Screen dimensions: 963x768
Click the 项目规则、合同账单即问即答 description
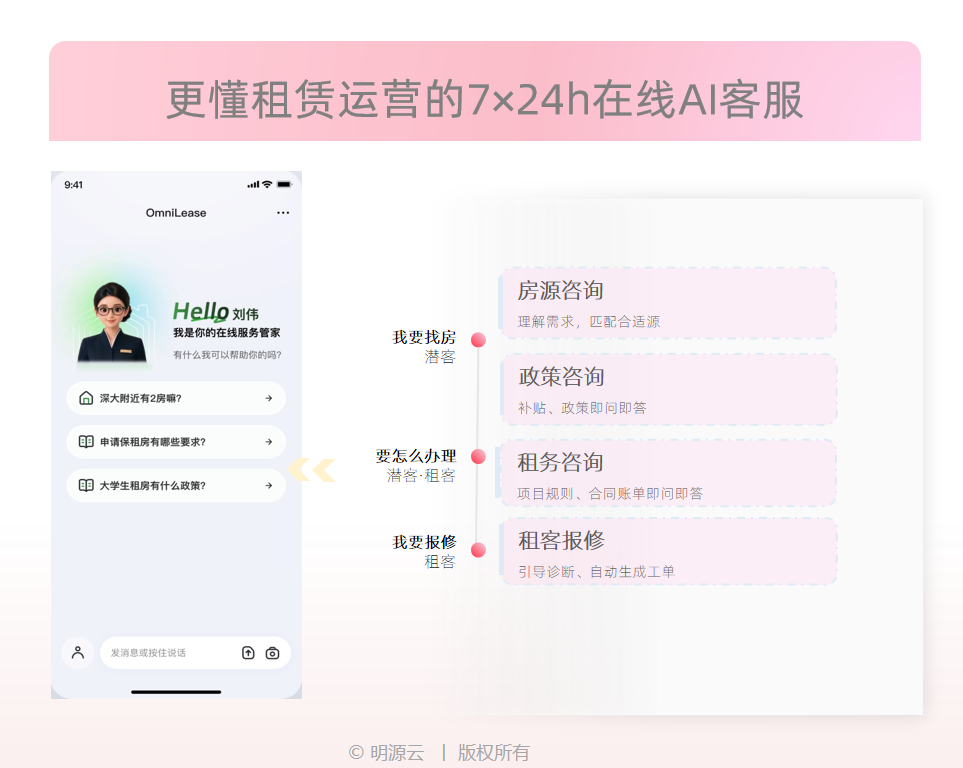point(610,493)
